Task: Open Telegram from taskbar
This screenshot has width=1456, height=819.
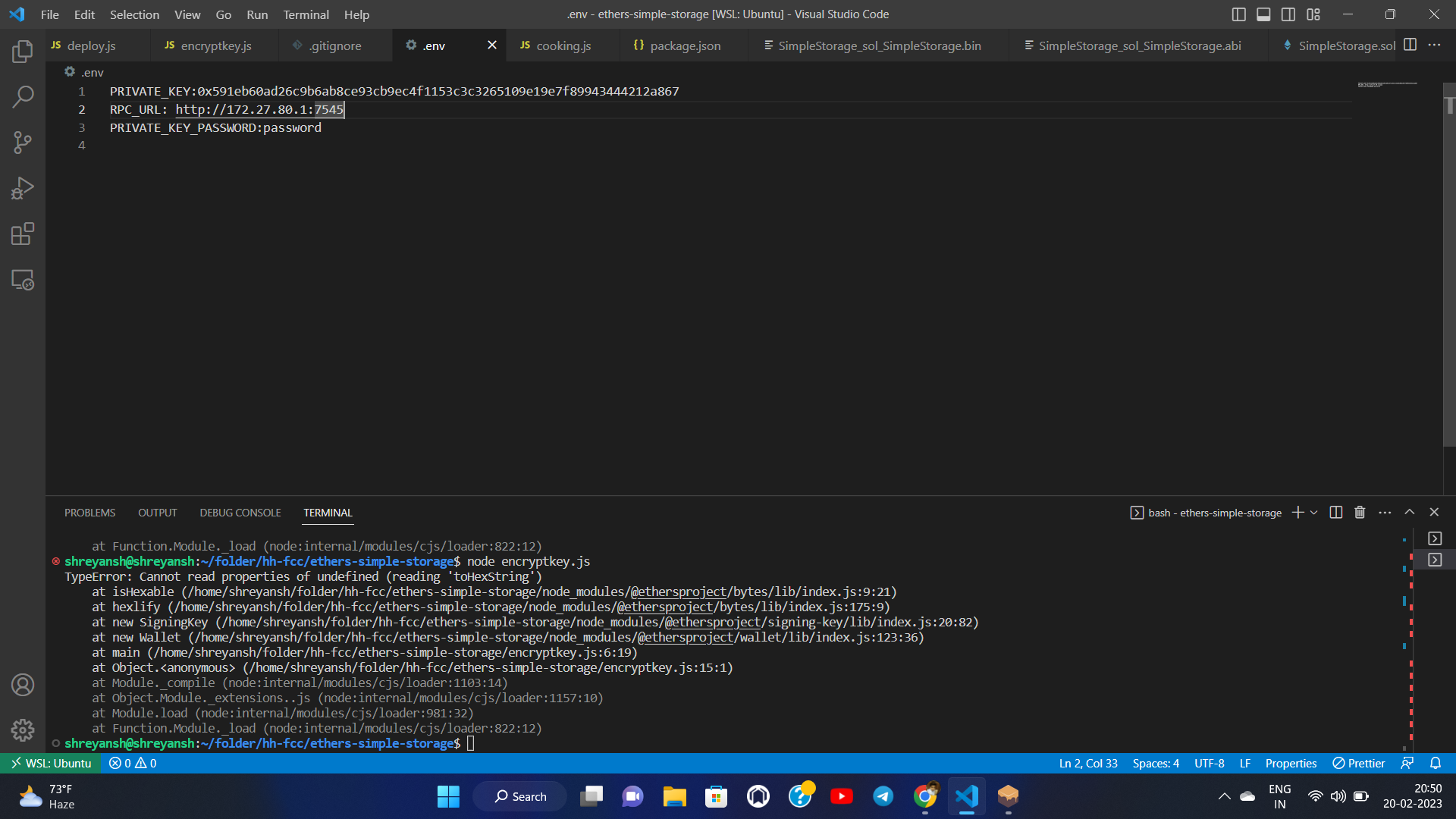Action: (883, 796)
